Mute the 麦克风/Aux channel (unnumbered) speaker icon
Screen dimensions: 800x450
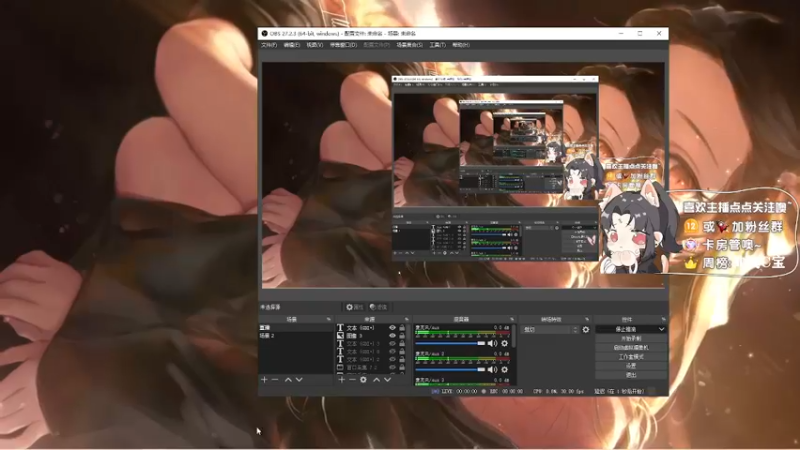(x=492, y=343)
